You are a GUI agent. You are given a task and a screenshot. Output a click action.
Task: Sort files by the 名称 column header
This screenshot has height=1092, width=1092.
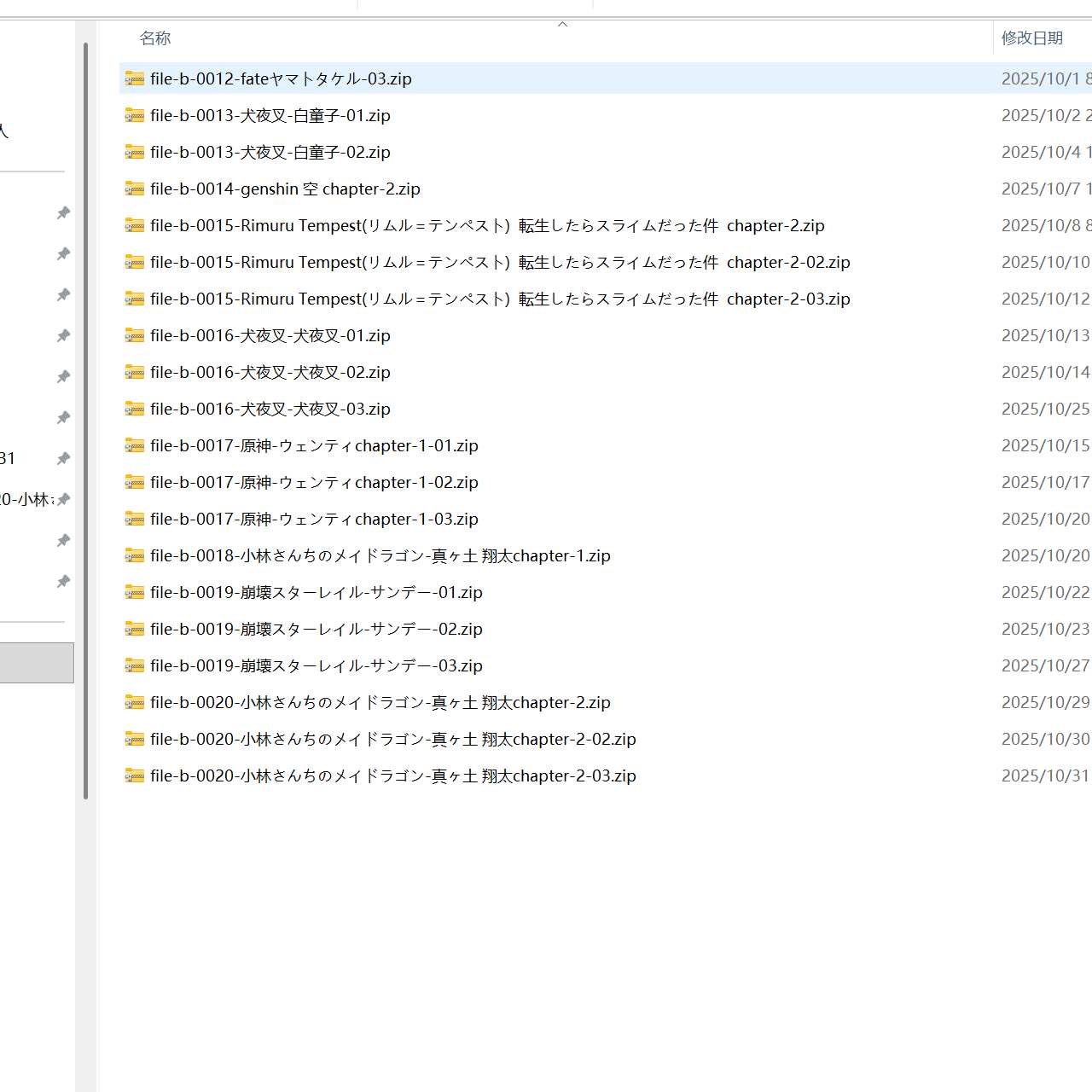[155, 38]
